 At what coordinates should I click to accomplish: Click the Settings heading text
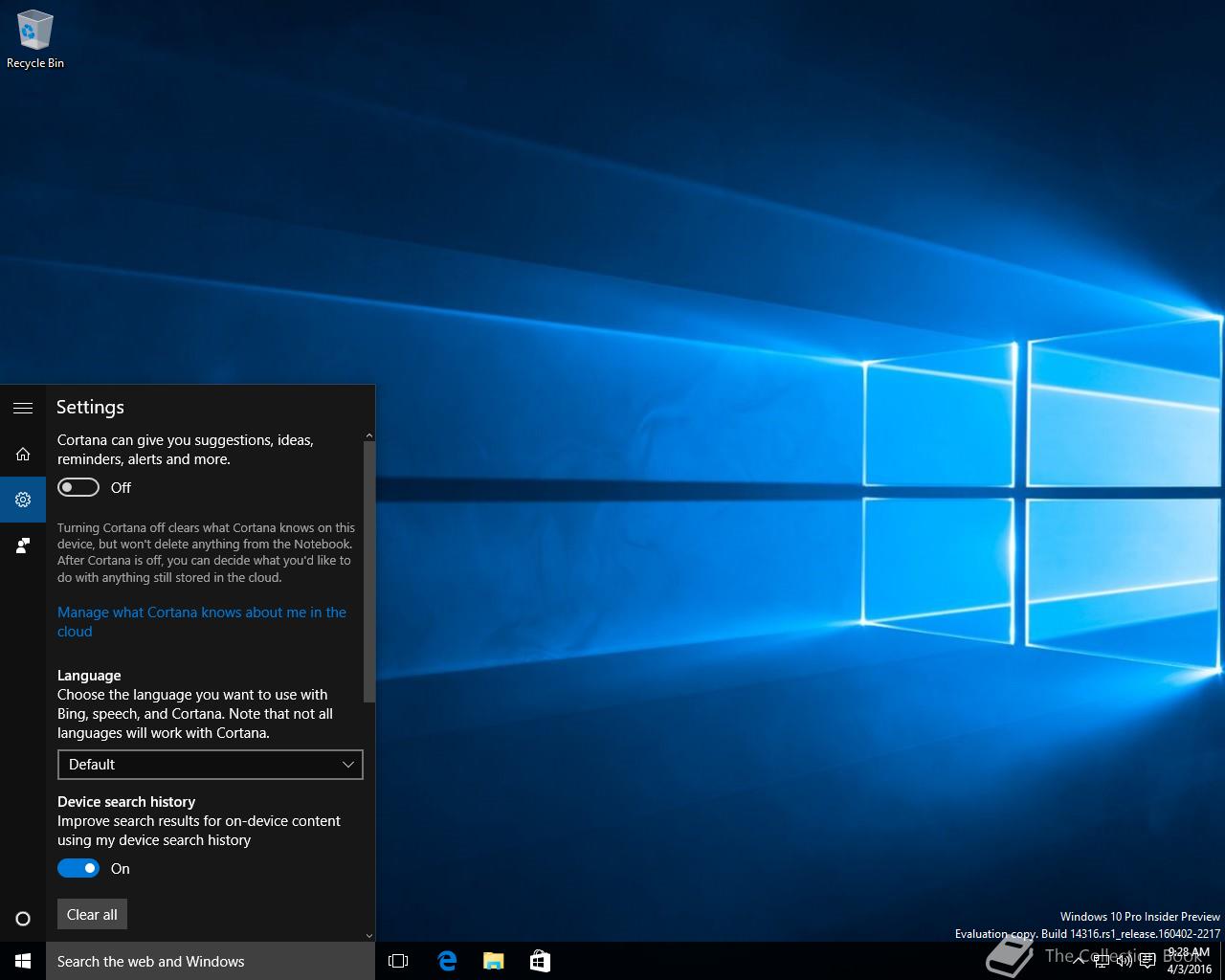click(90, 407)
